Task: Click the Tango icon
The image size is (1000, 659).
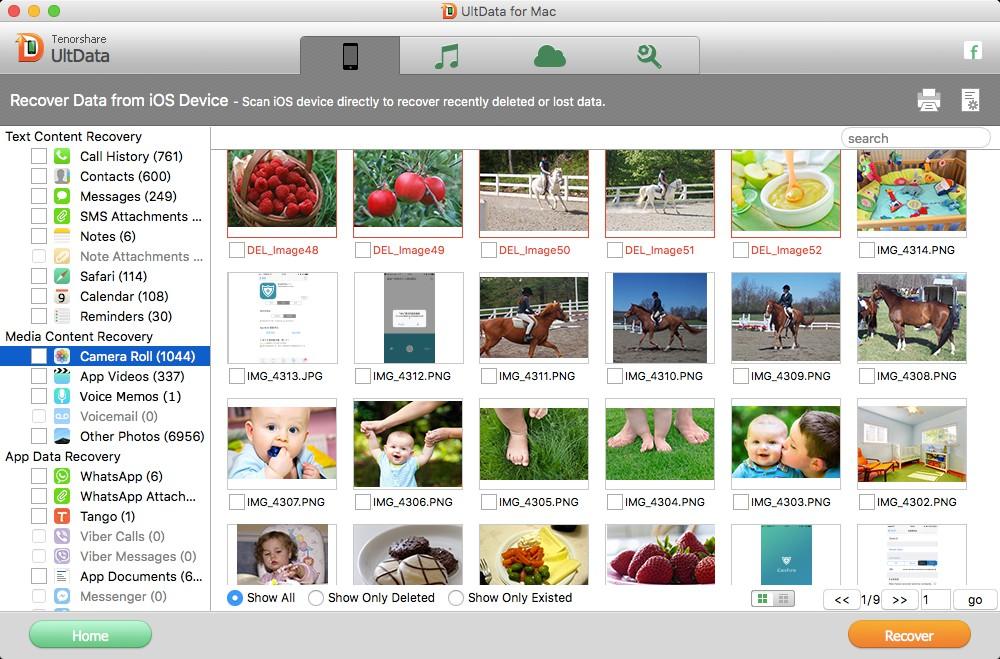Action: coord(62,516)
